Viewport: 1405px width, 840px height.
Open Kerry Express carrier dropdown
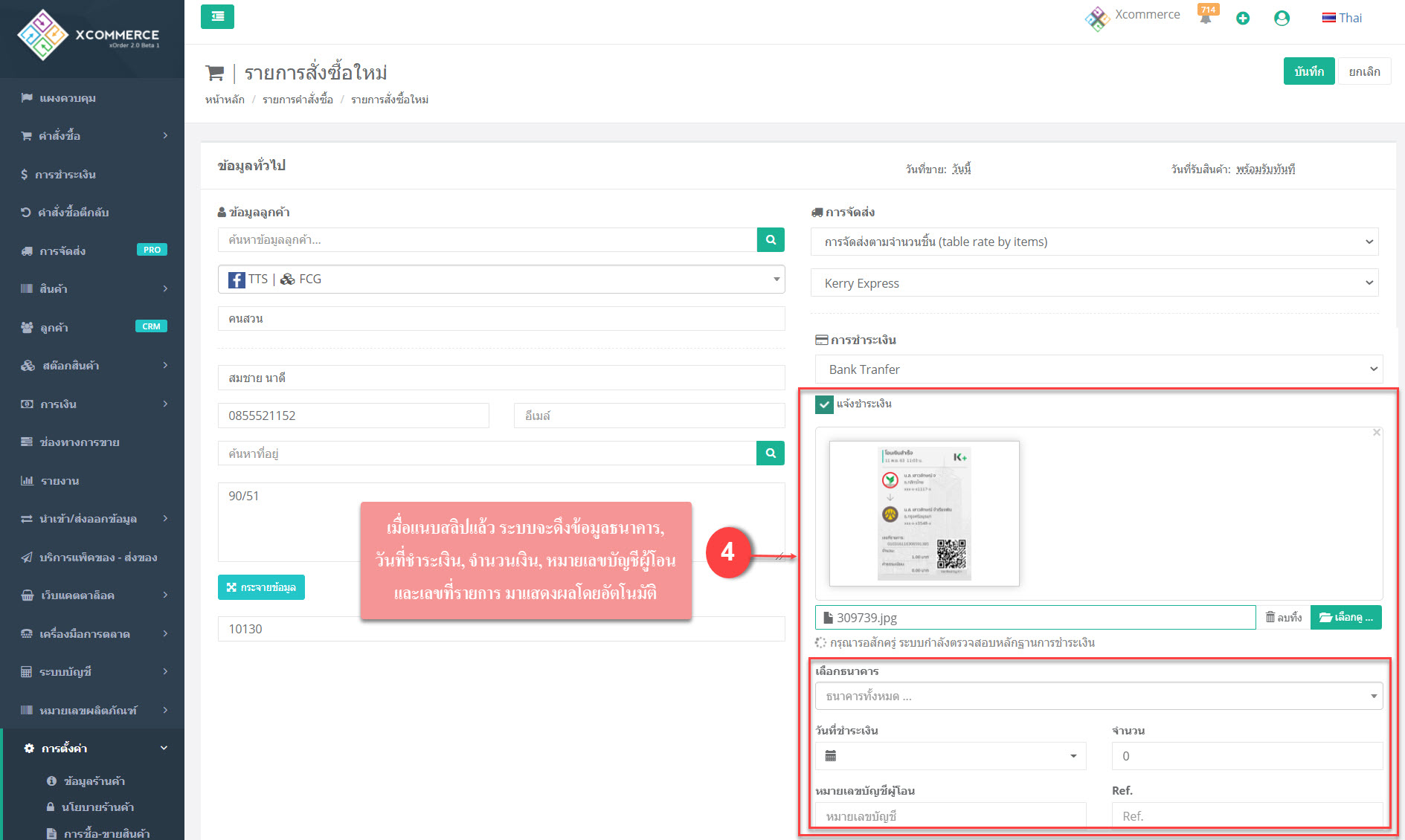[x=1095, y=283]
